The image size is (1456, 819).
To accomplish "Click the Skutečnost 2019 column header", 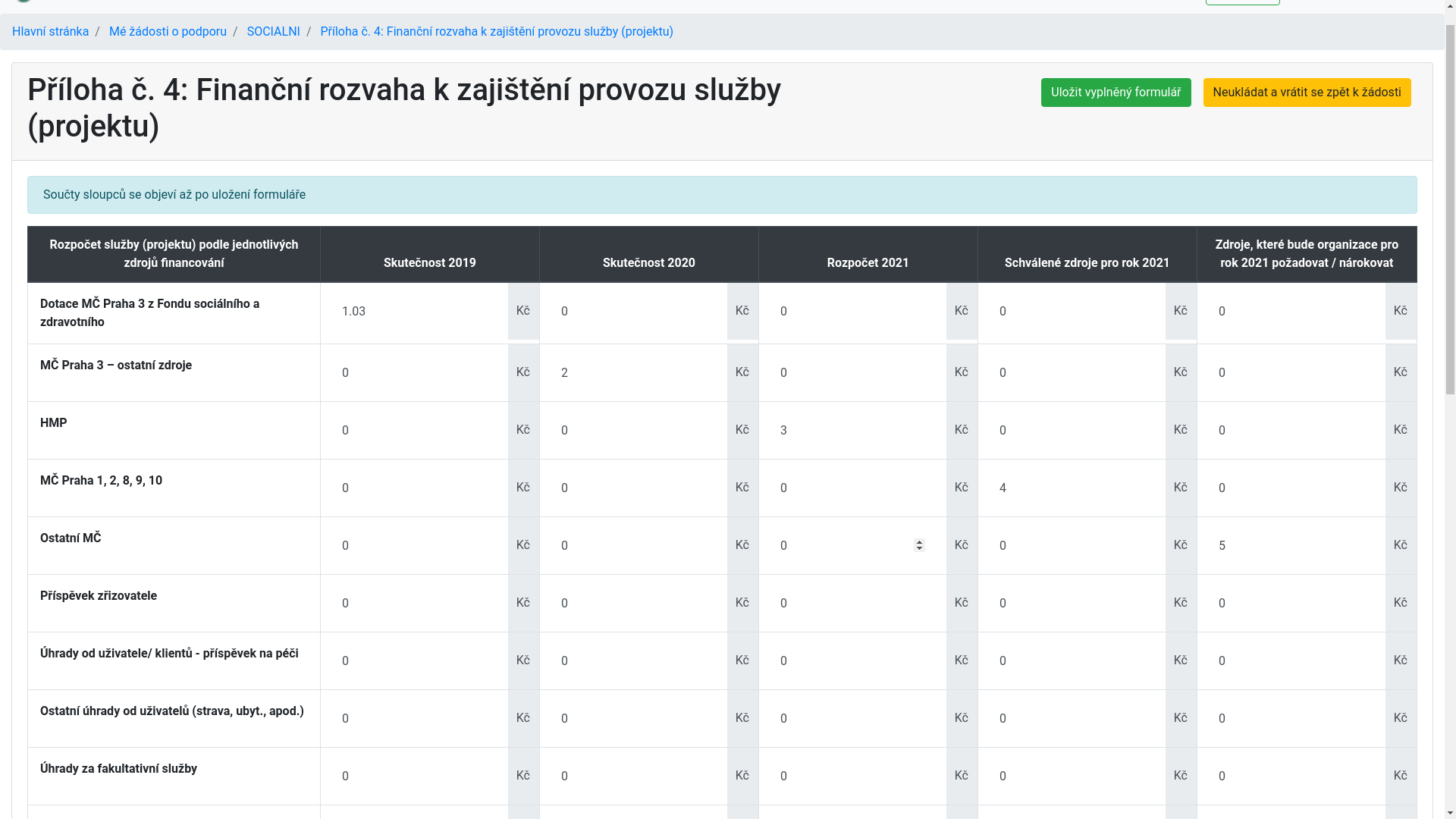I will (429, 263).
